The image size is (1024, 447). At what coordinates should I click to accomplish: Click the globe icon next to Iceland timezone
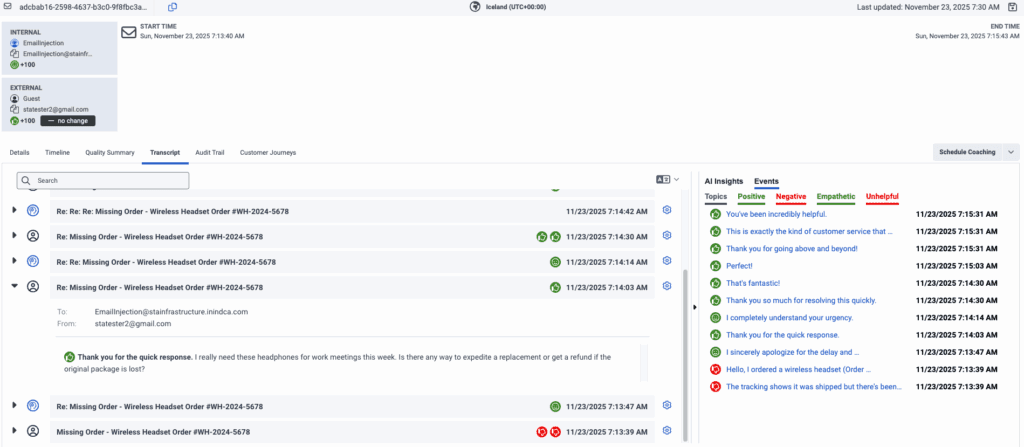point(475,7)
